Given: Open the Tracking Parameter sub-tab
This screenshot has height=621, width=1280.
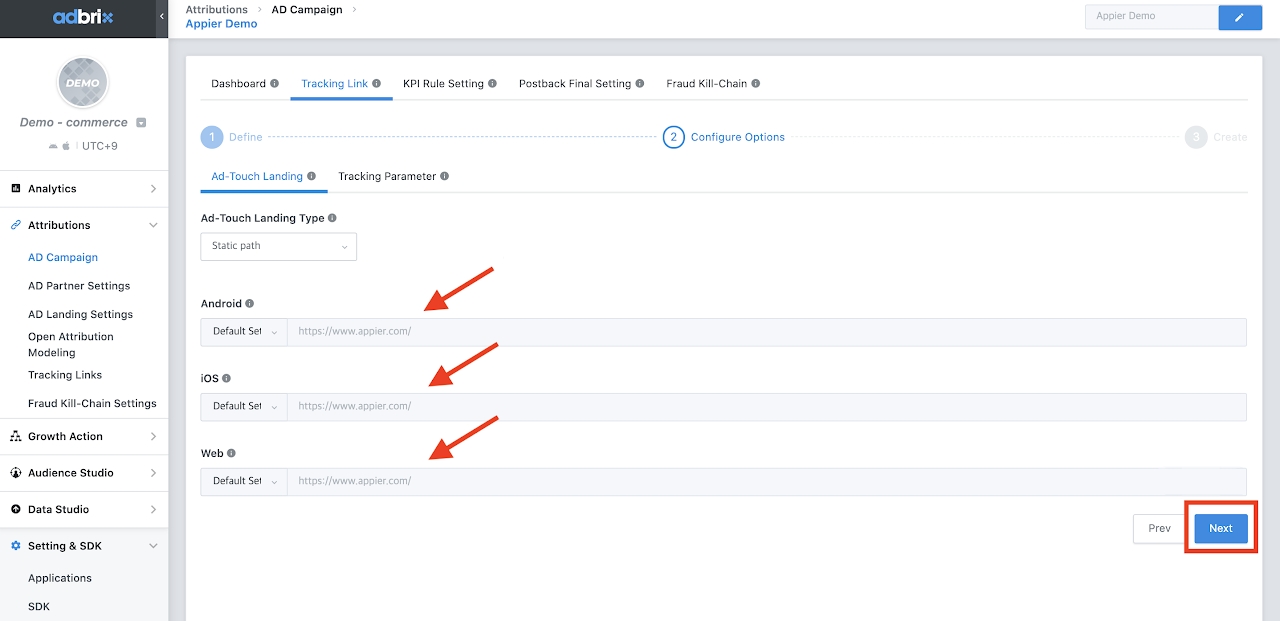Looking at the screenshot, I should click(x=387, y=177).
